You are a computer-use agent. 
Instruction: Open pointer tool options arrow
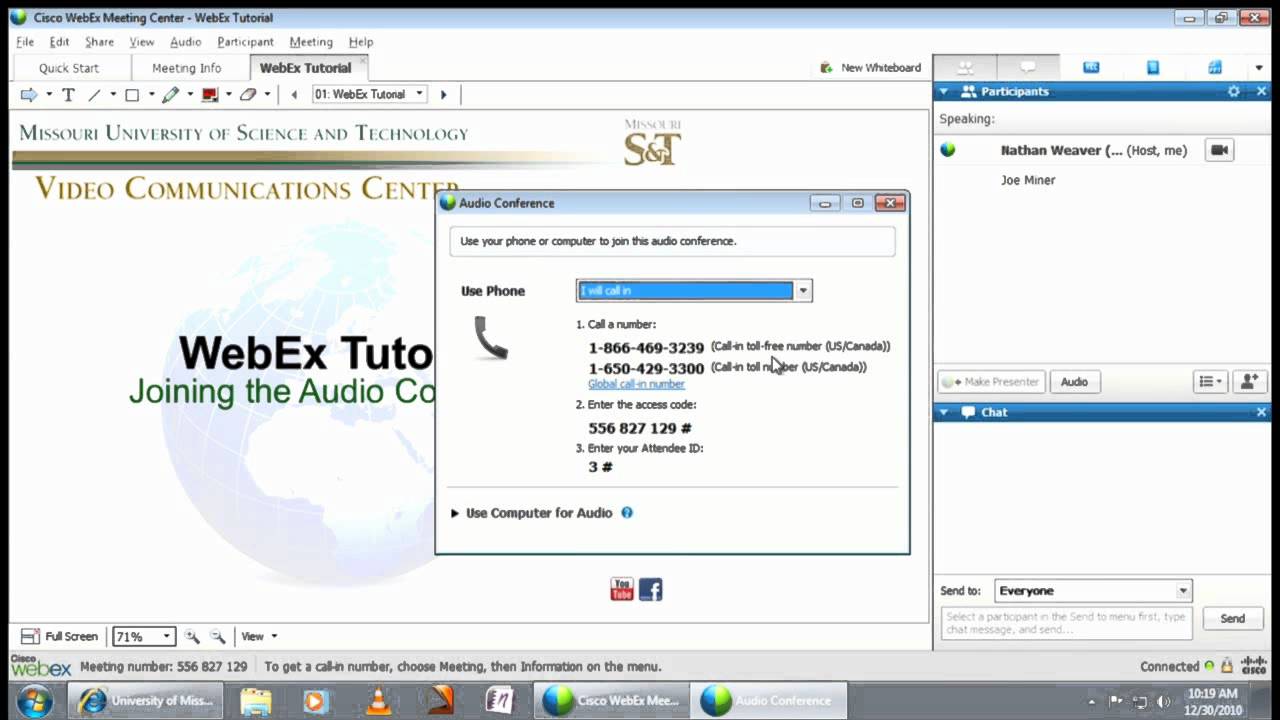(48, 94)
